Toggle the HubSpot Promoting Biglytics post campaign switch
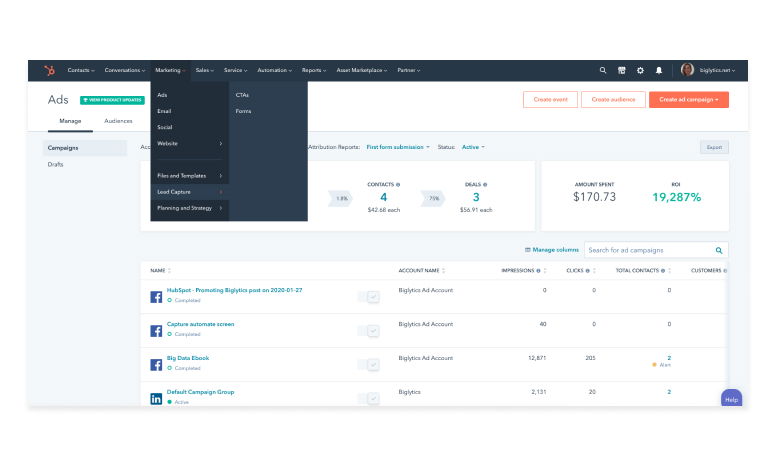The height and width of the screenshot is (466, 776). (x=369, y=297)
